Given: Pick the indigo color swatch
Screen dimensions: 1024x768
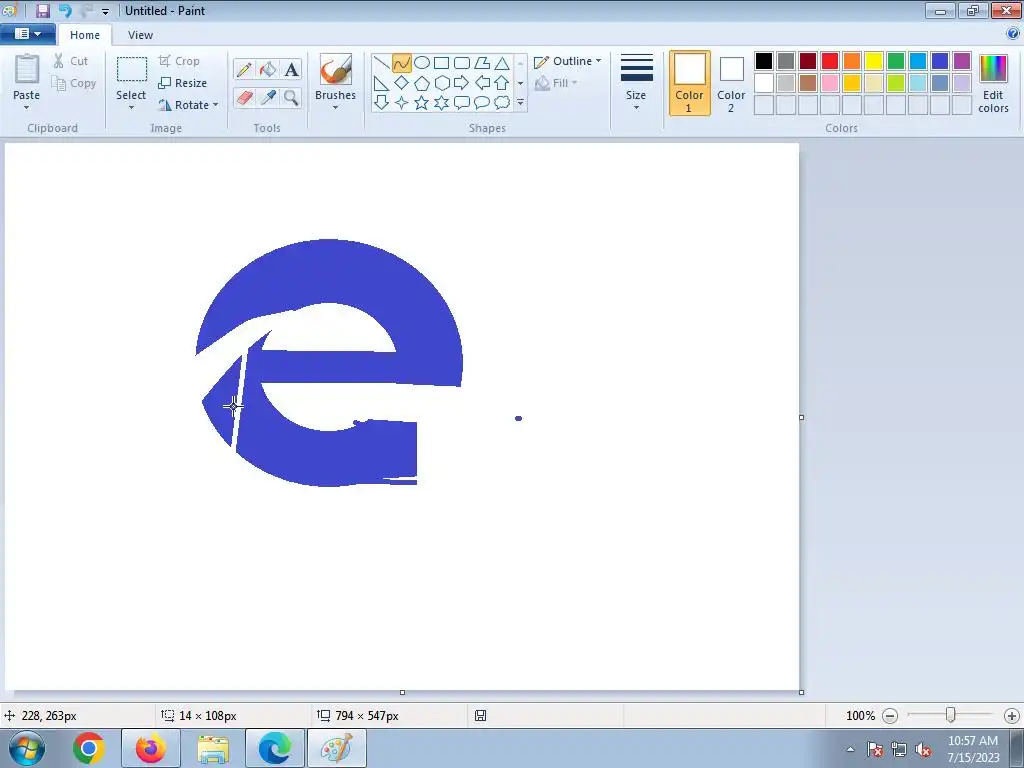Looking at the screenshot, I should tap(940, 61).
